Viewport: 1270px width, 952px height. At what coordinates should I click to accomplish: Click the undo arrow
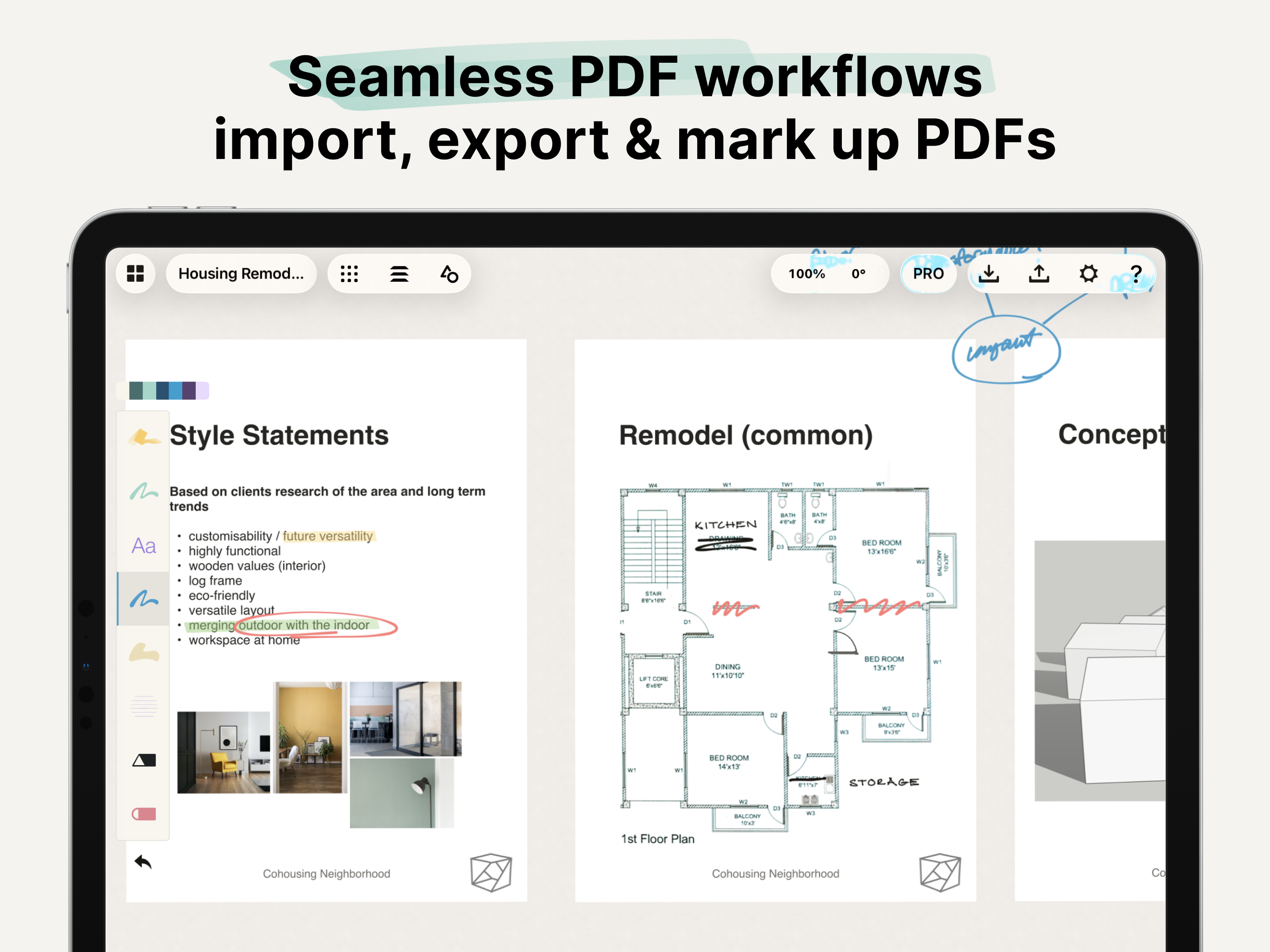[x=143, y=862]
